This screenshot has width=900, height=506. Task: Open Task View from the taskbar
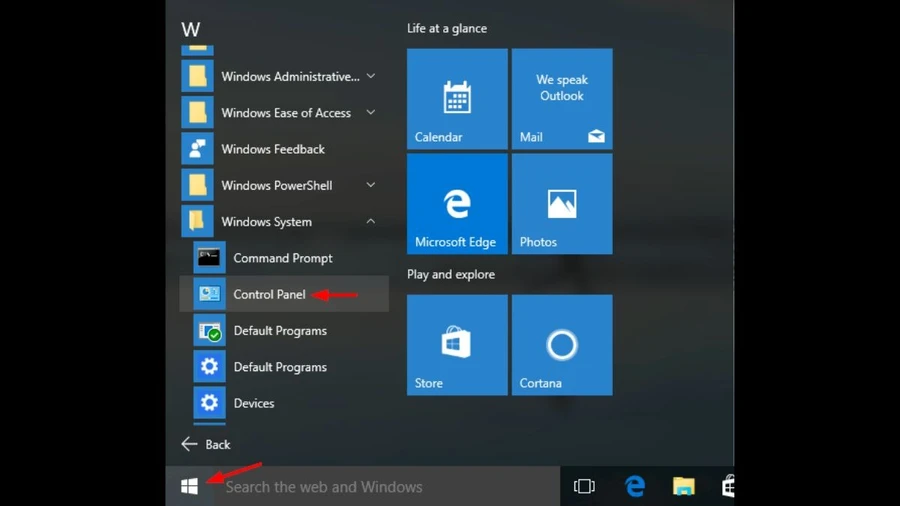pyautogui.click(x=584, y=486)
